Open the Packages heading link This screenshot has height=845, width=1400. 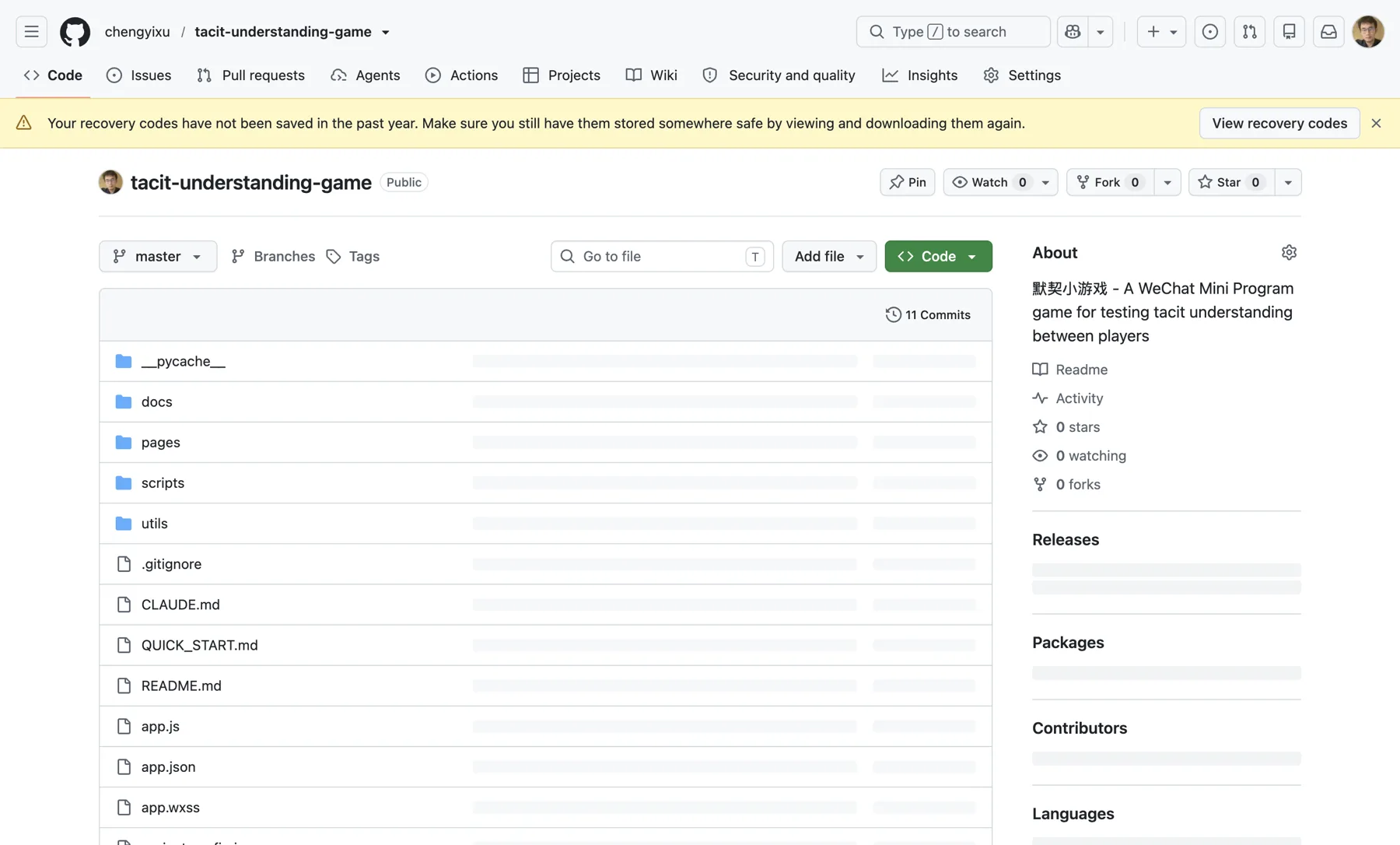[1068, 642]
